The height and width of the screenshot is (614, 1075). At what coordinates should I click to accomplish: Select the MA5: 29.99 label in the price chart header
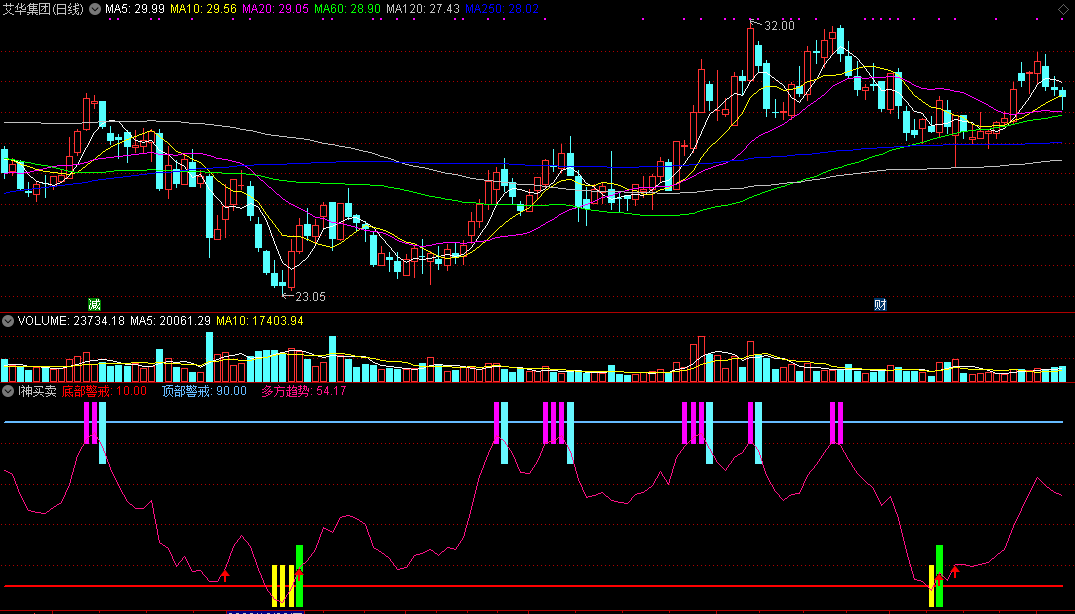(134, 9)
